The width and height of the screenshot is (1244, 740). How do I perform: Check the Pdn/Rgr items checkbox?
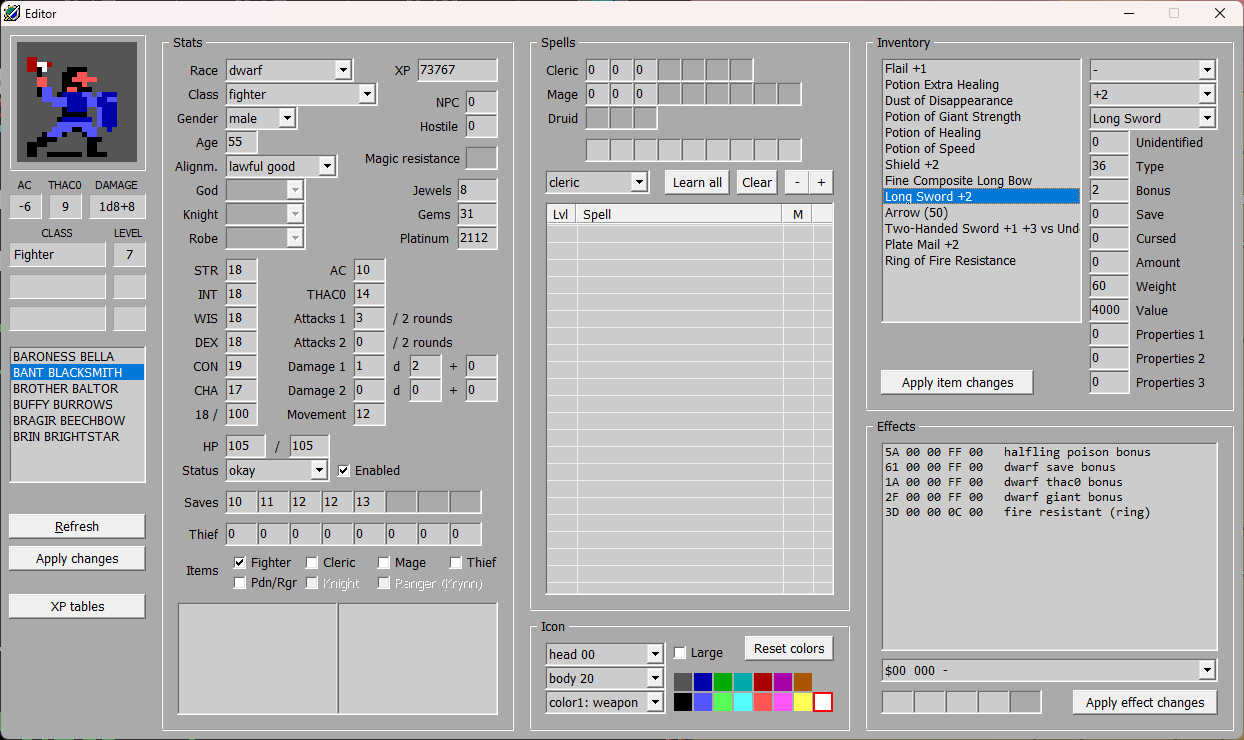tap(240, 582)
